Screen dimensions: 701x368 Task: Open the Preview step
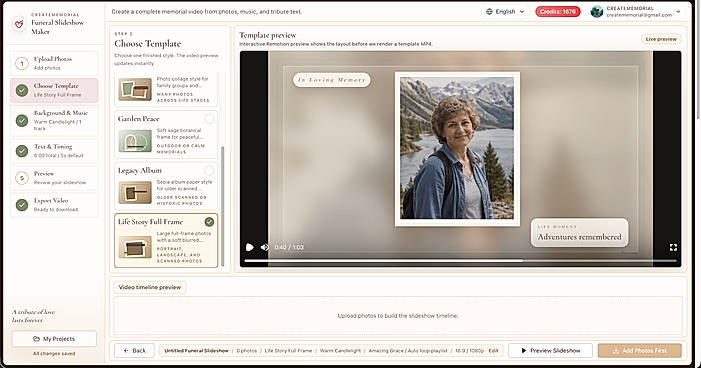(x=54, y=178)
